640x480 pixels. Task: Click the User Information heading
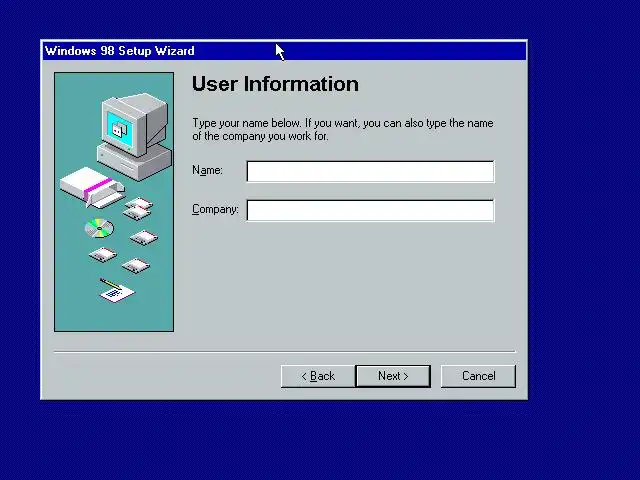click(x=275, y=84)
